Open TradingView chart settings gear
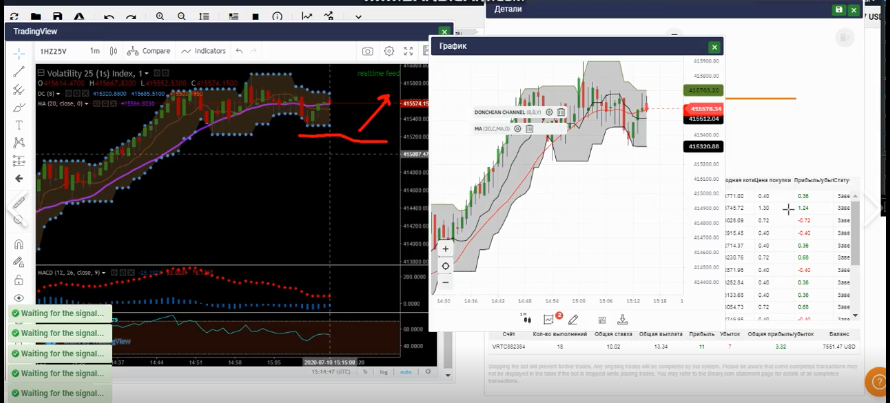 [x=389, y=51]
